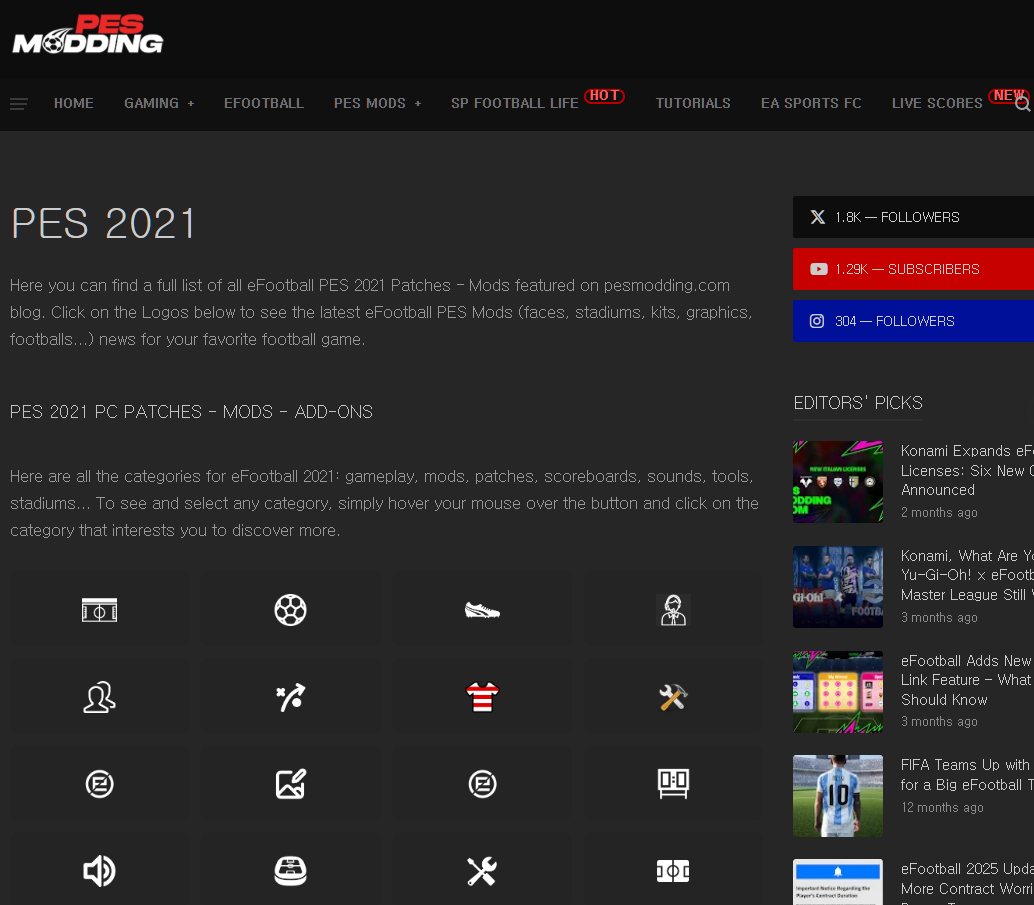Open the player faces two-heads icon
The height and width of the screenshot is (905, 1034).
tap(99, 697)
